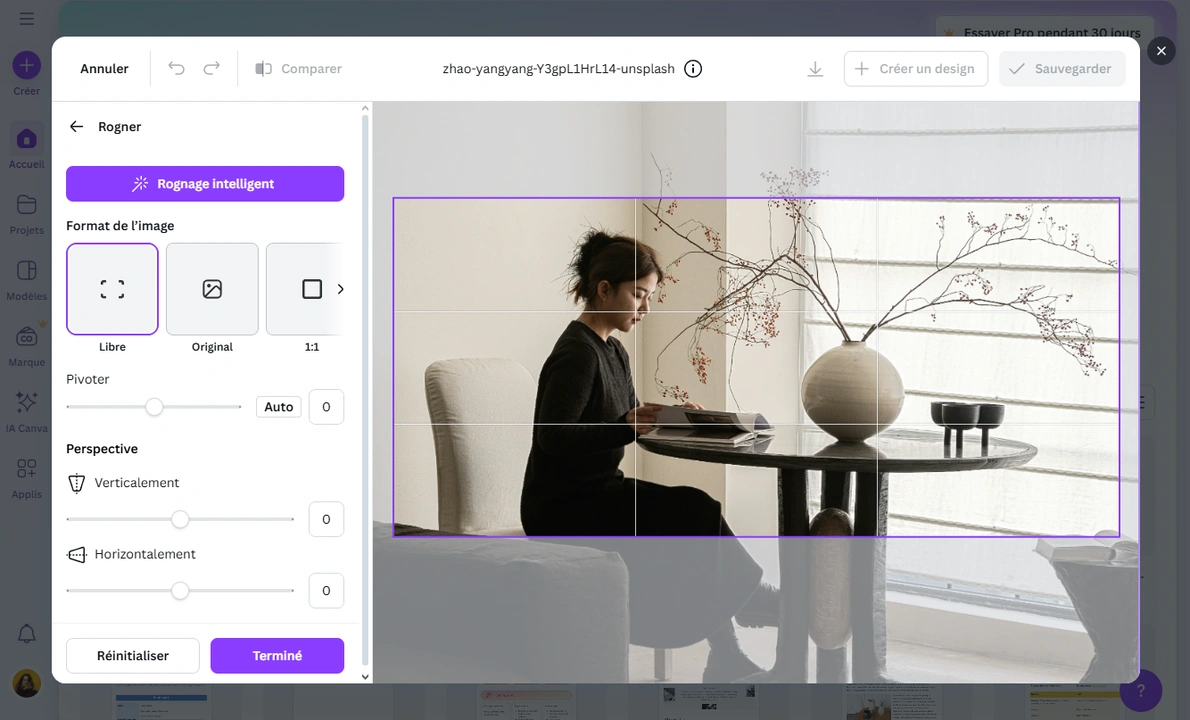Toggle the Comparer view

pyautogui.click(x=298, y=68)
